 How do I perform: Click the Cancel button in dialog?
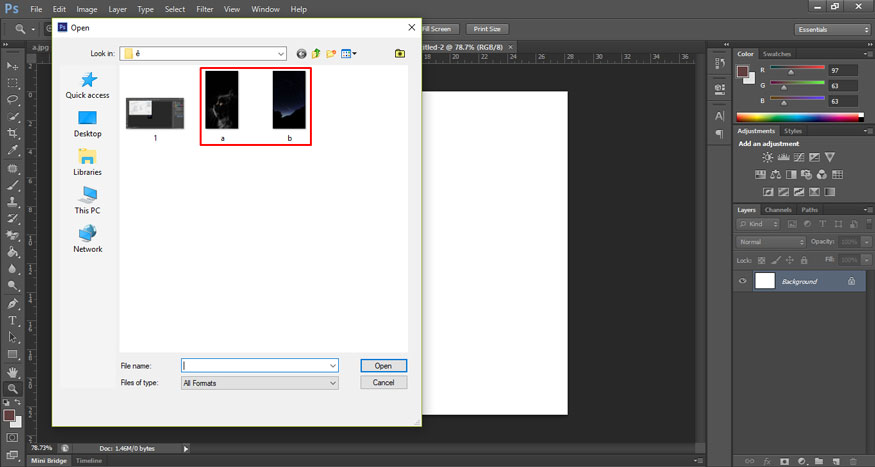(x=383, y=383)
